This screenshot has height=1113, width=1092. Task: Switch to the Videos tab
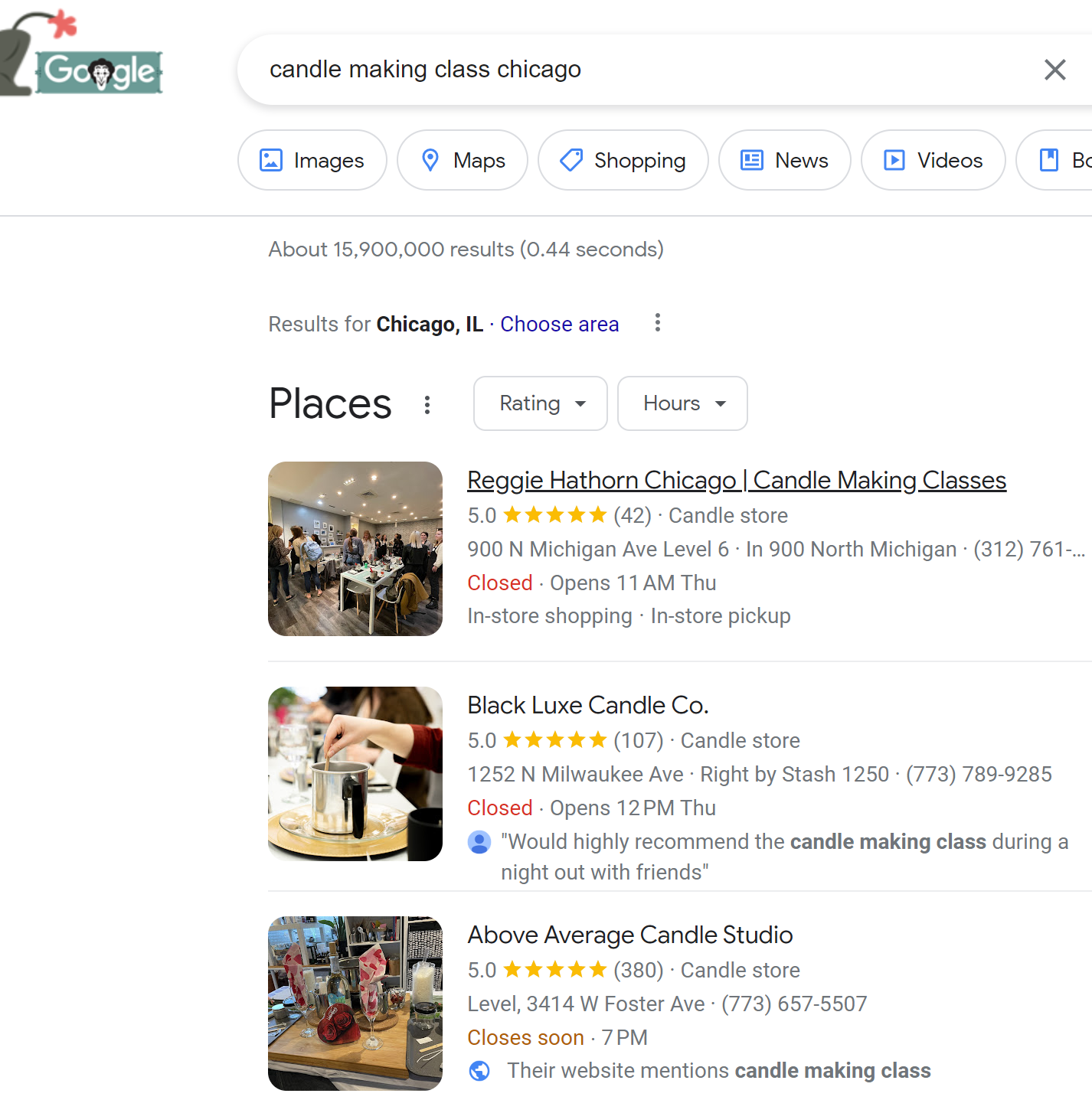(x=933, y=160)
